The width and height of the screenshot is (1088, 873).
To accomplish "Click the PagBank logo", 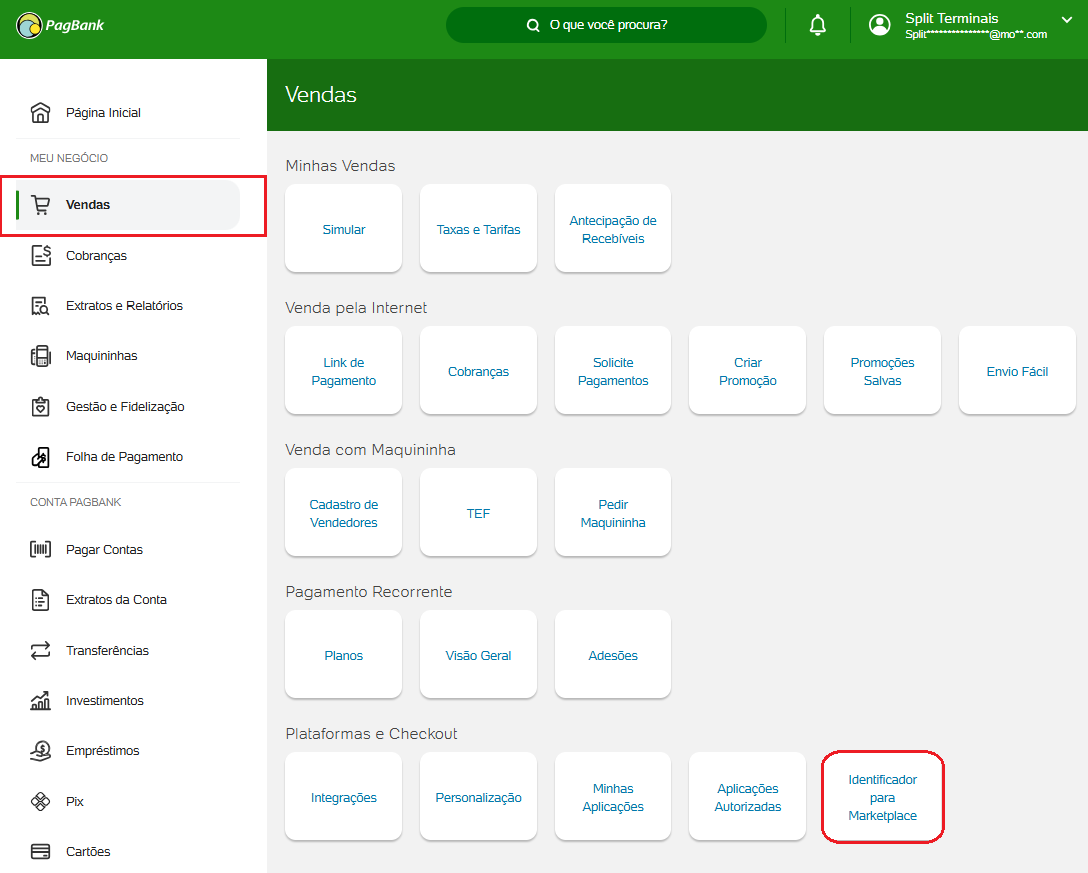I will coord(60,26).
